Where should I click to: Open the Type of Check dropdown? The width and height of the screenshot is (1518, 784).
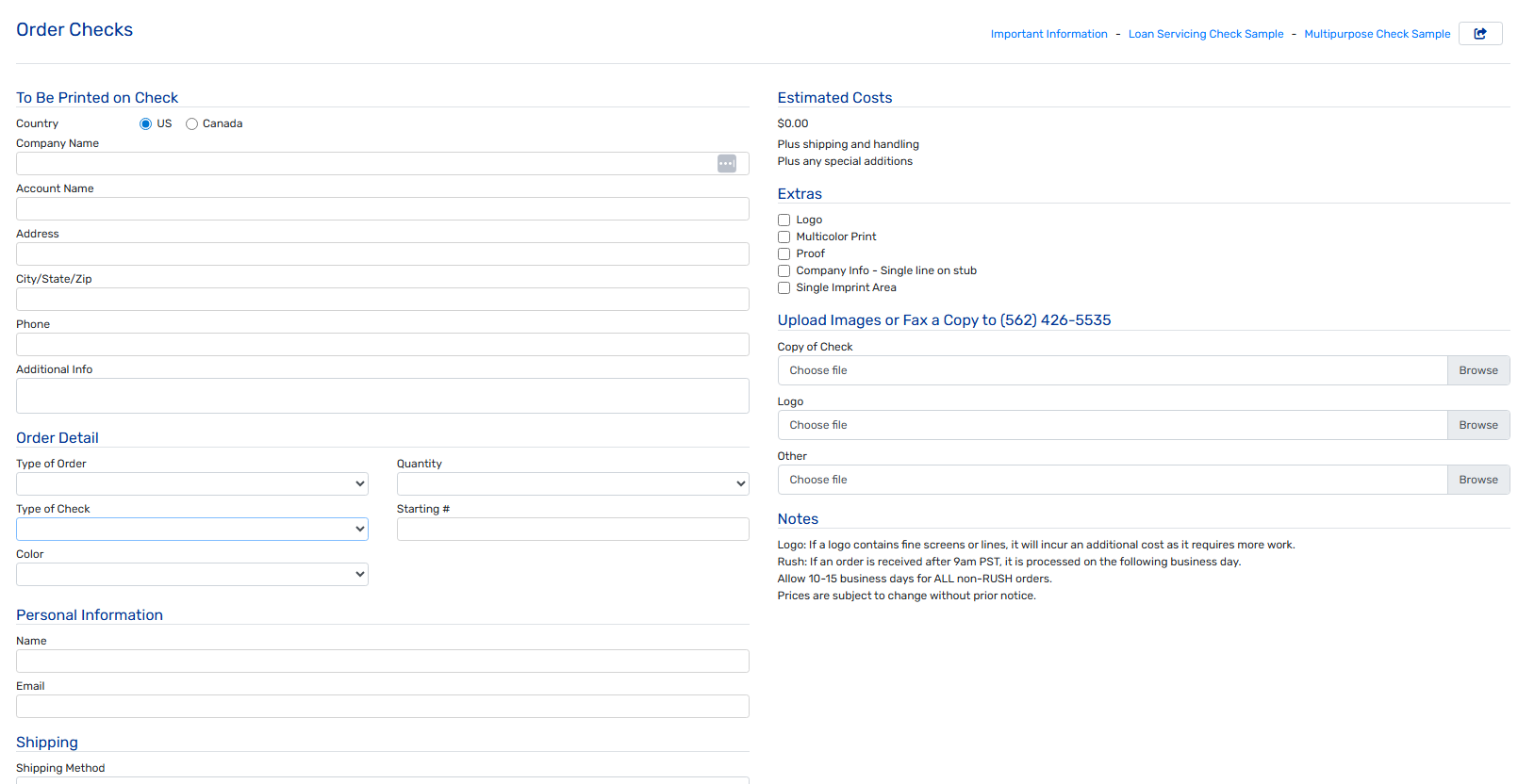tap(191, 530)
